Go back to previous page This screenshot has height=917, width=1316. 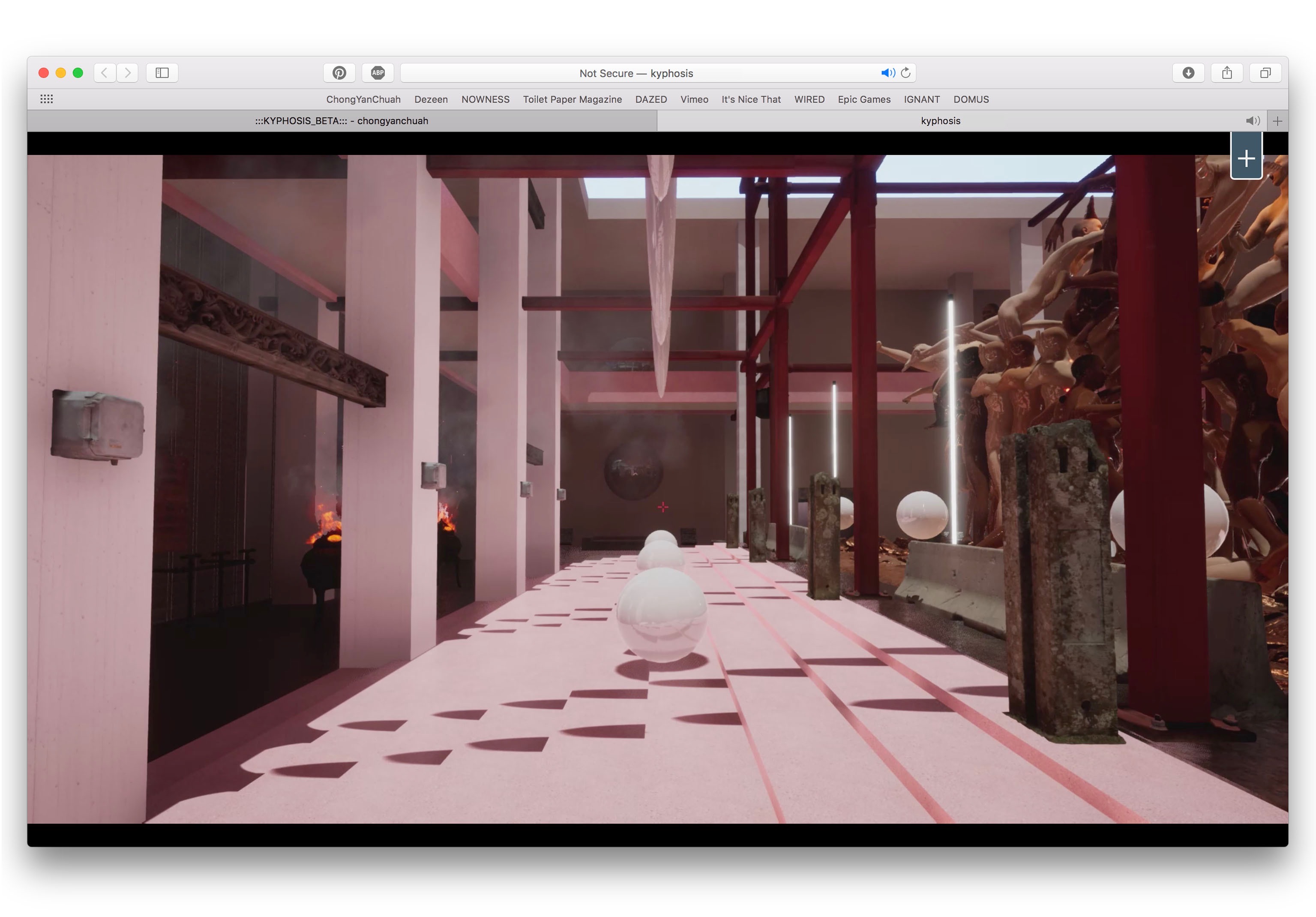tap(104, 73)
